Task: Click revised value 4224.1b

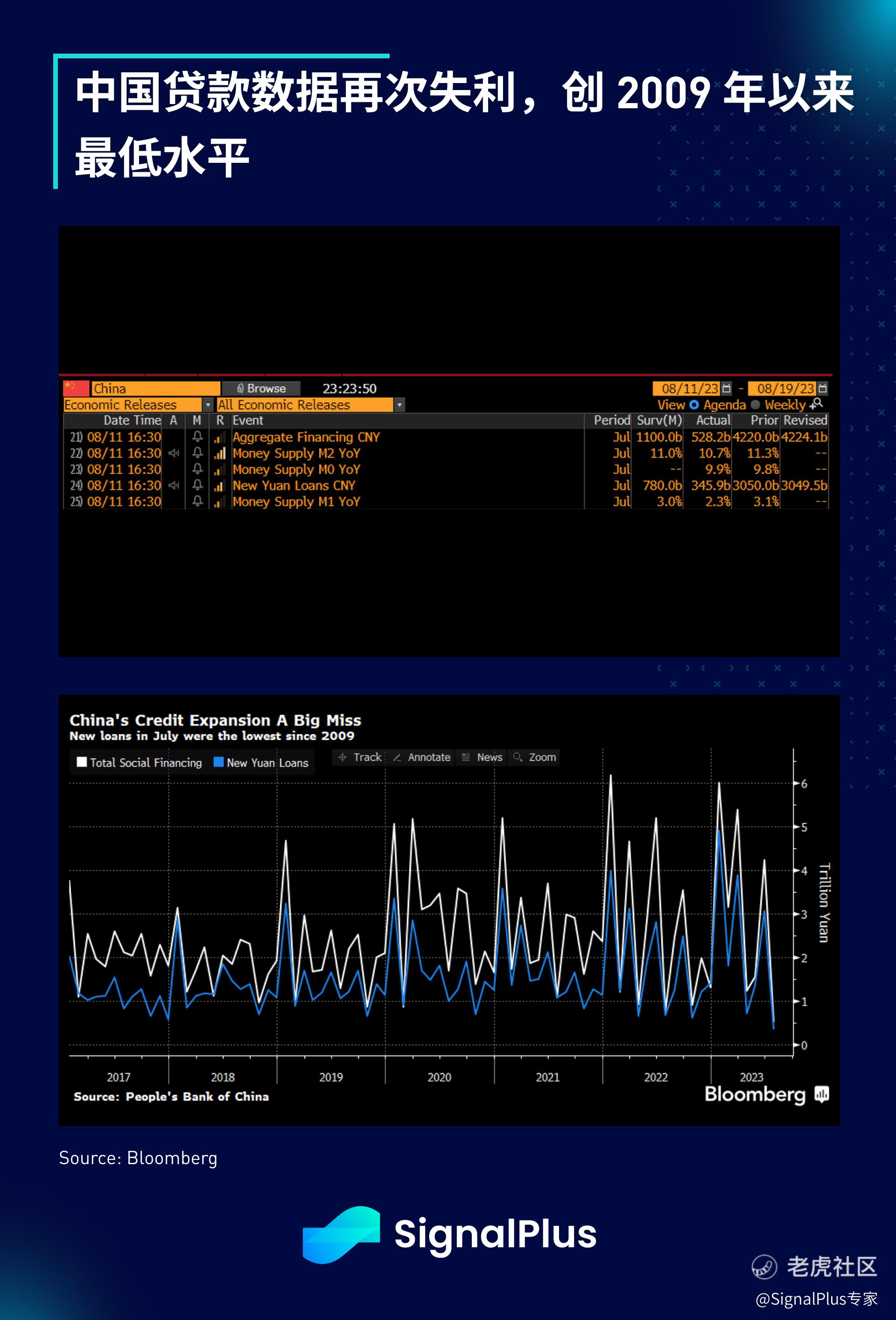Action: tap(804, 437)
